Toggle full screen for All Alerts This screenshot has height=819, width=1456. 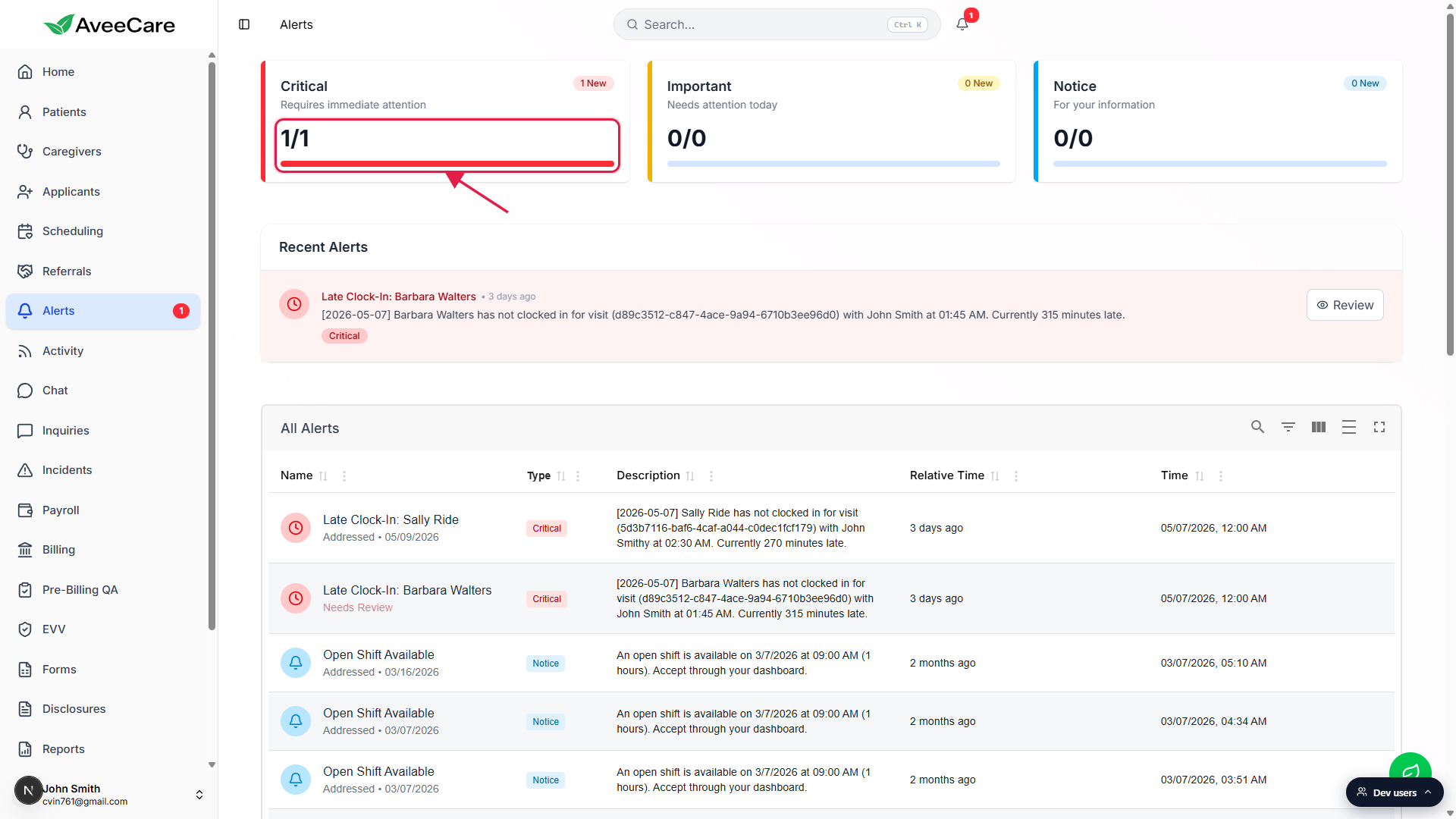(1379, 427)
